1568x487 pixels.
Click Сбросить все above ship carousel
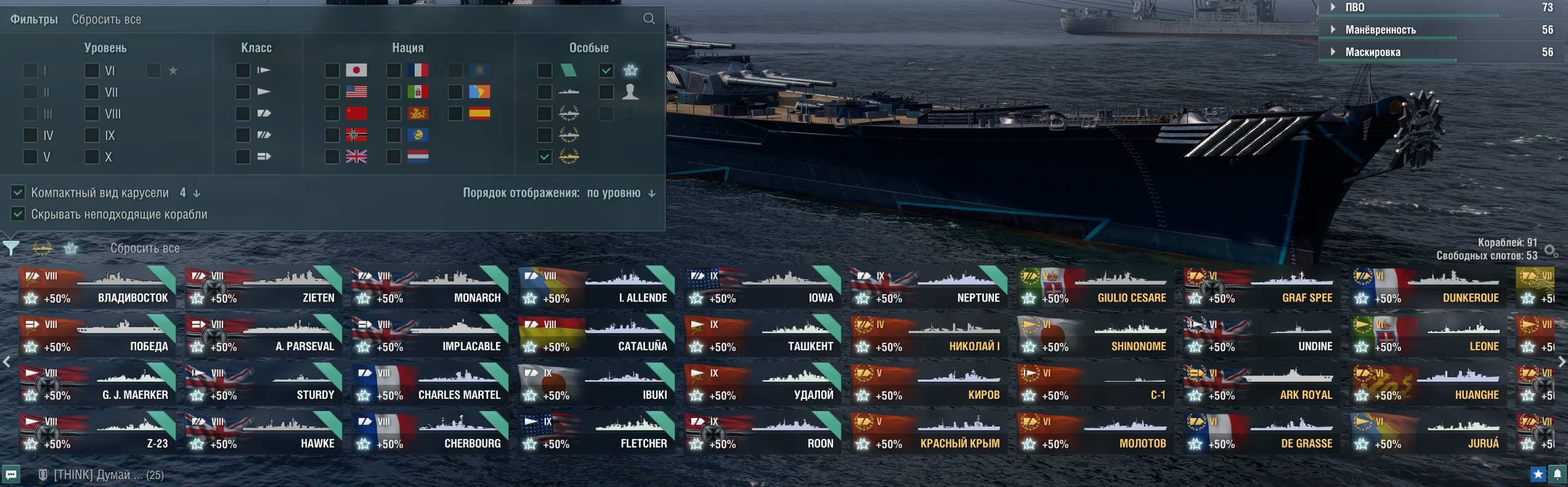pyautogui.click(x=145, y=248)
